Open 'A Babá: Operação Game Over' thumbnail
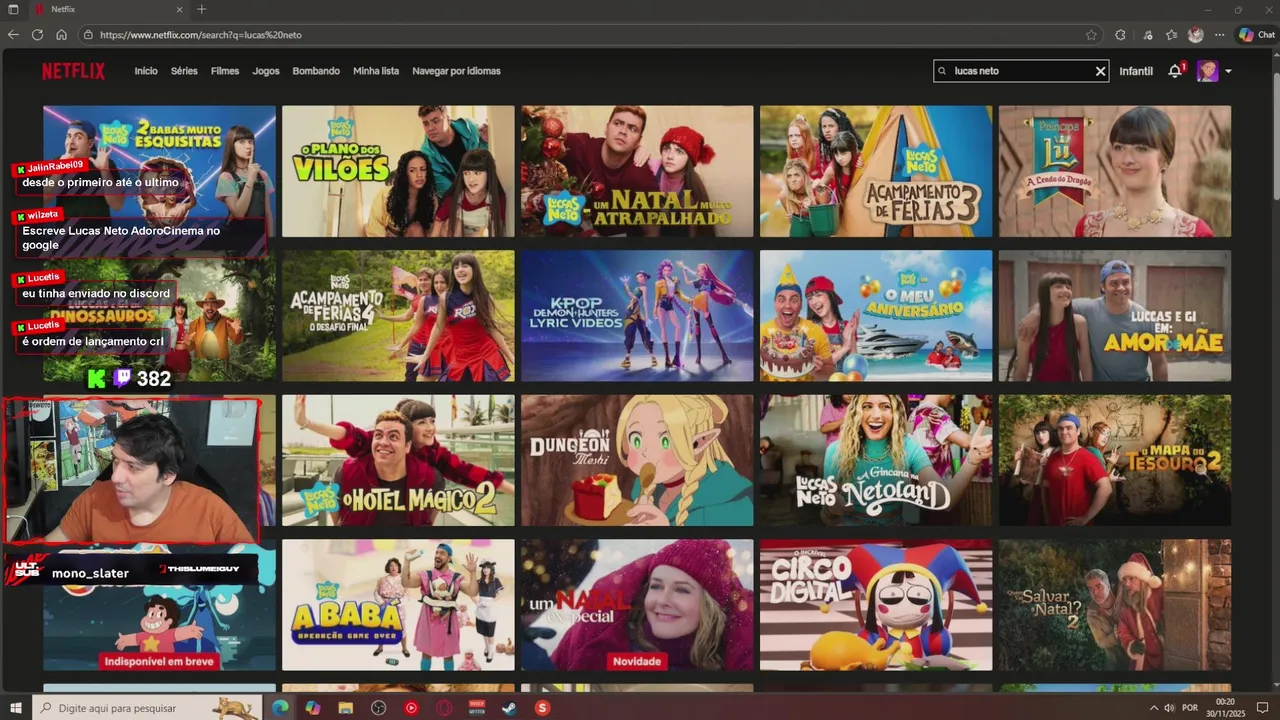The width and height of the screenshot is (1280, 720). click(x=398, y=605)
